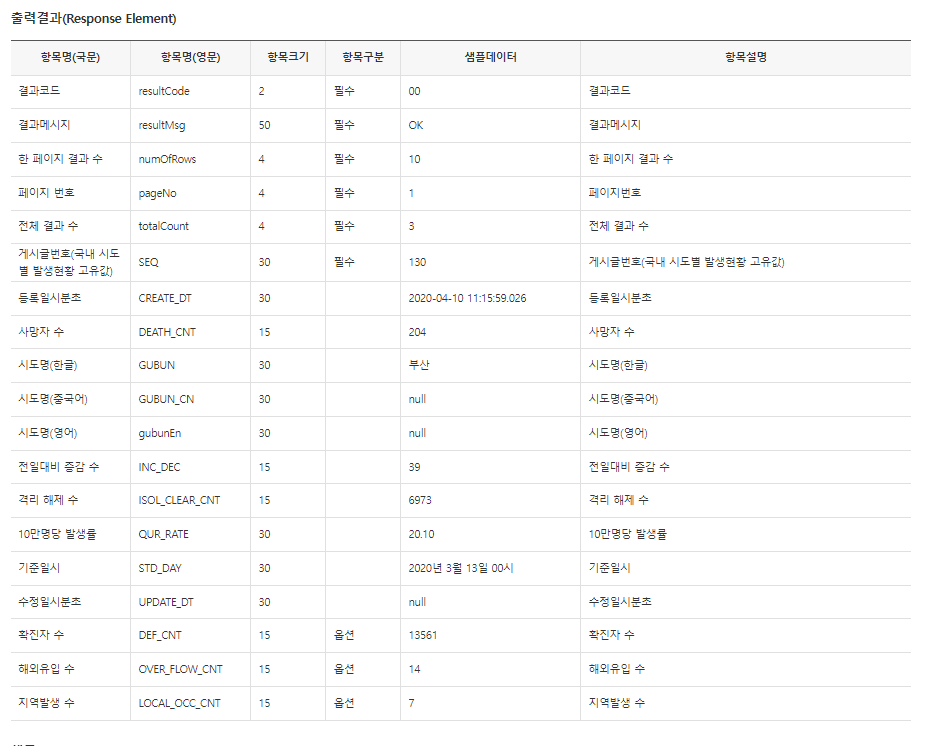Click 해외유입 수 in the description column

pyautogui.click(x=617, y=669)
